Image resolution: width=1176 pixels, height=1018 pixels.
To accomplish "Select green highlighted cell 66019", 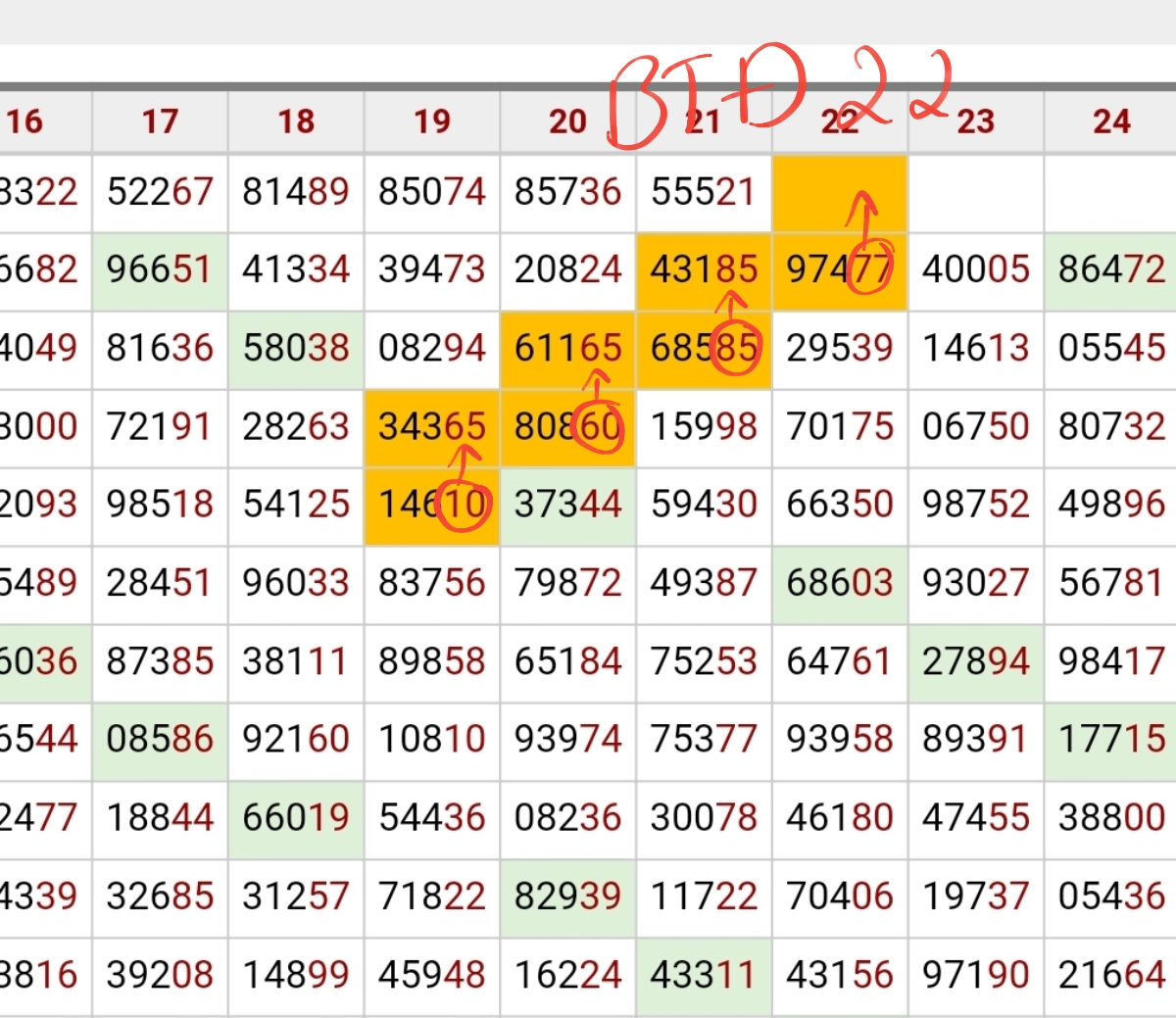I will pos(296,818).
